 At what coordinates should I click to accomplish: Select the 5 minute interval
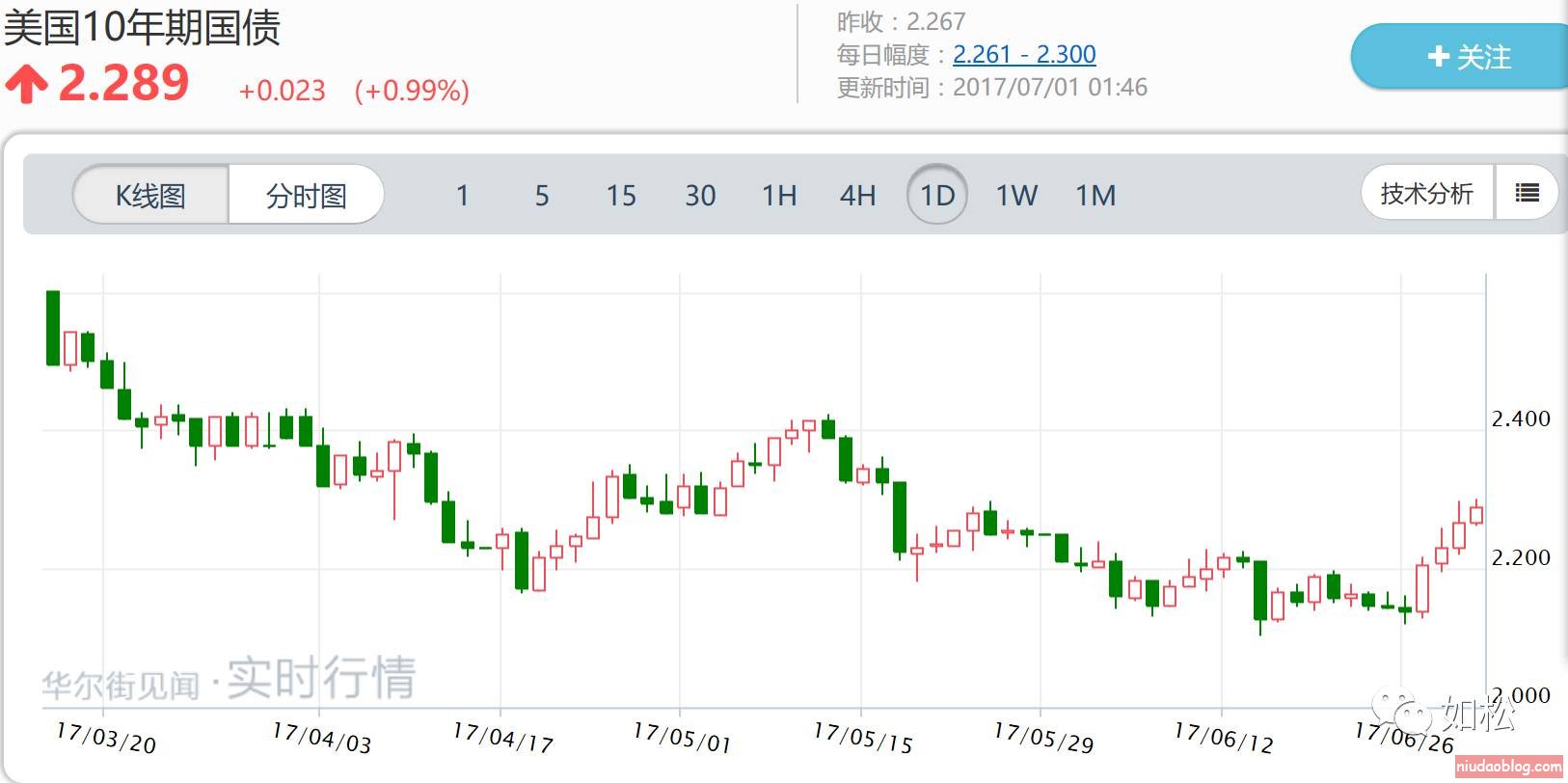pyautogui.click(x=542, y=196)
